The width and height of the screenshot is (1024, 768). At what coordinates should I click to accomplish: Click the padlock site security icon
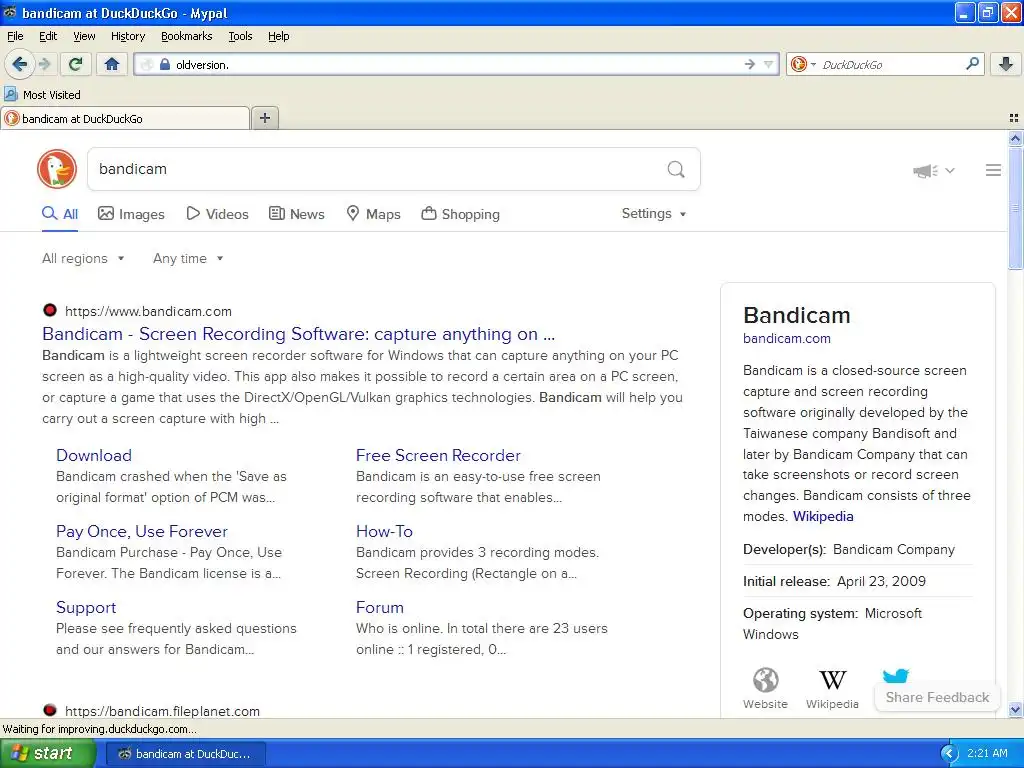(x=165, y=64)
